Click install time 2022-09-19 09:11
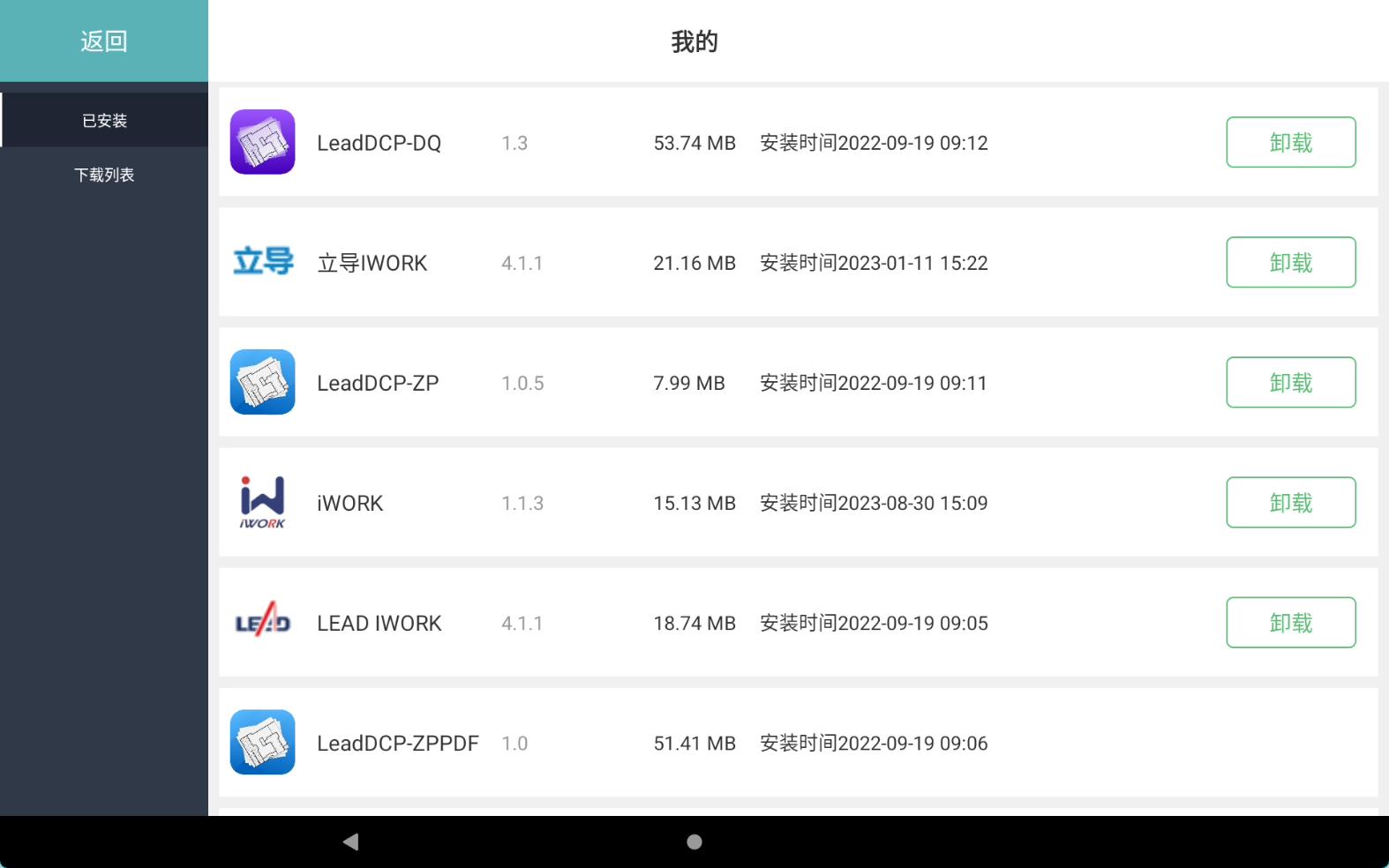This screenshot has height=868, width=1389. pyautogui.click(x=874, y=383)
